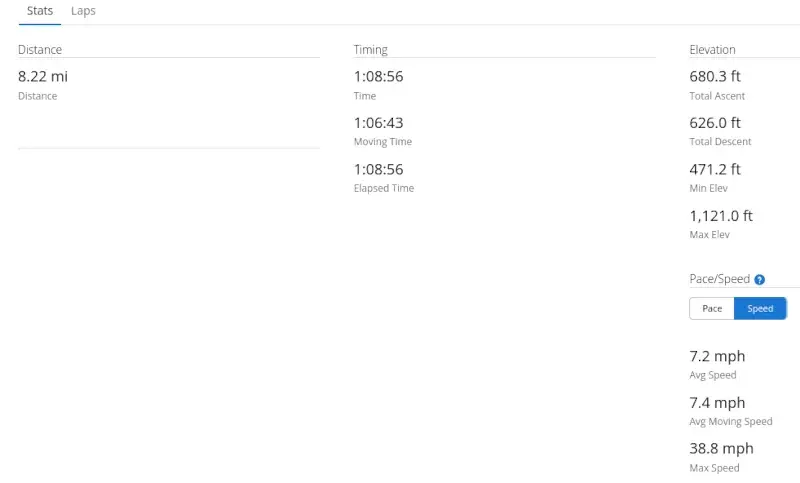Click the Distance section heading
The width and height of the screenshot is (800, 483).
click(x=40, y=49)
